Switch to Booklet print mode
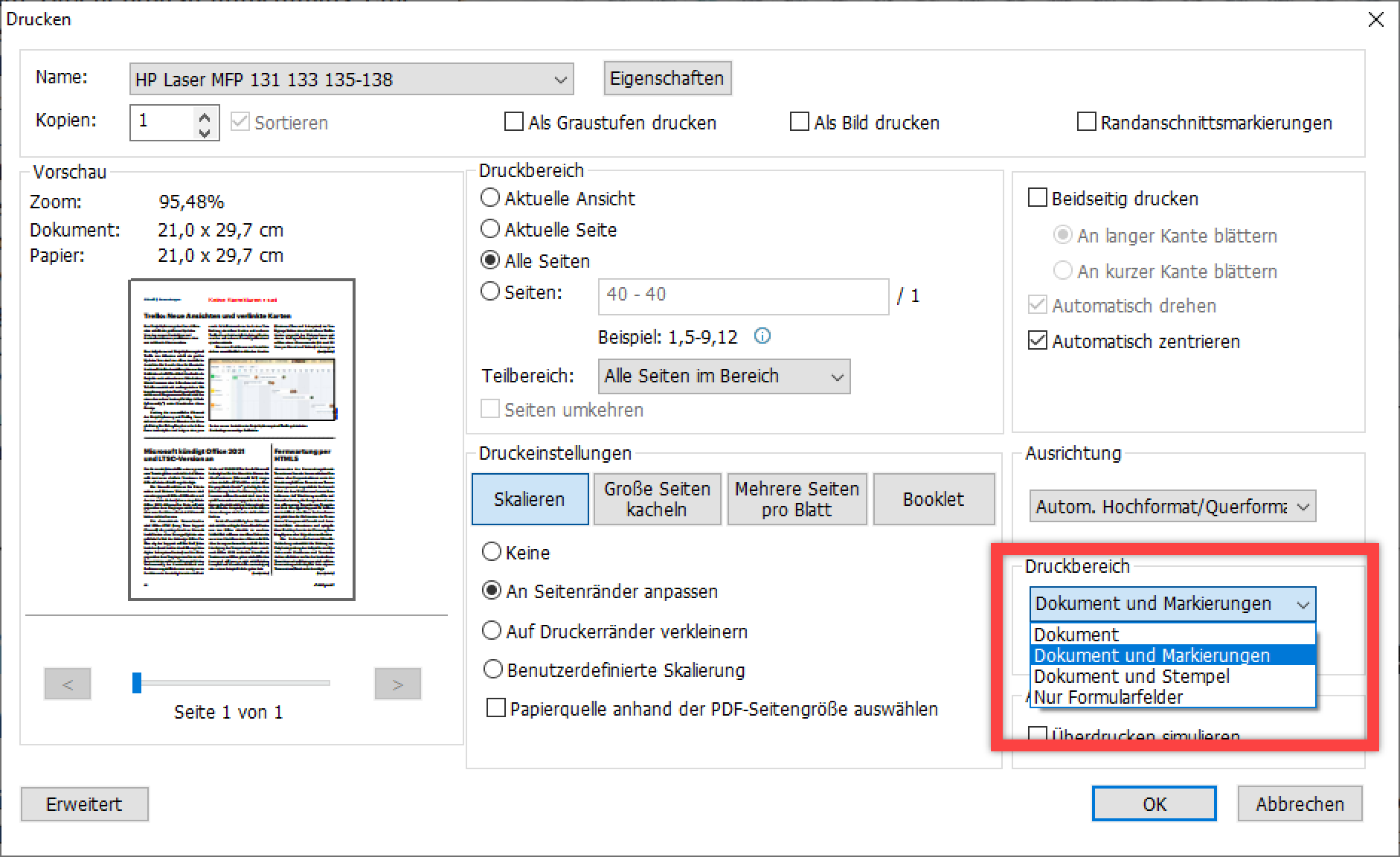The image size is (1400, 857). point(933,499)
